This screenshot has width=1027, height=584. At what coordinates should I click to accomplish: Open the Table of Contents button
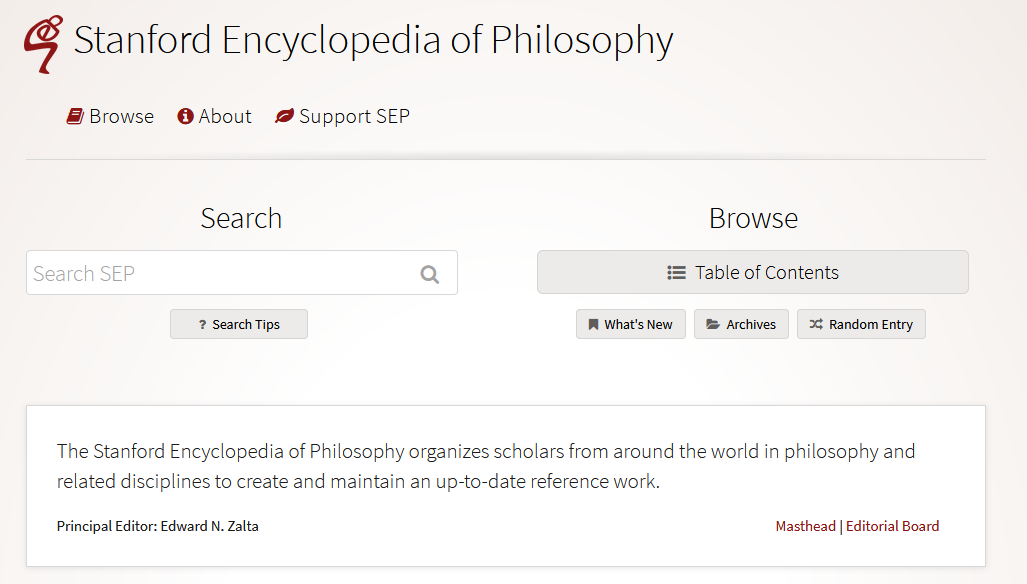[753, 272]
